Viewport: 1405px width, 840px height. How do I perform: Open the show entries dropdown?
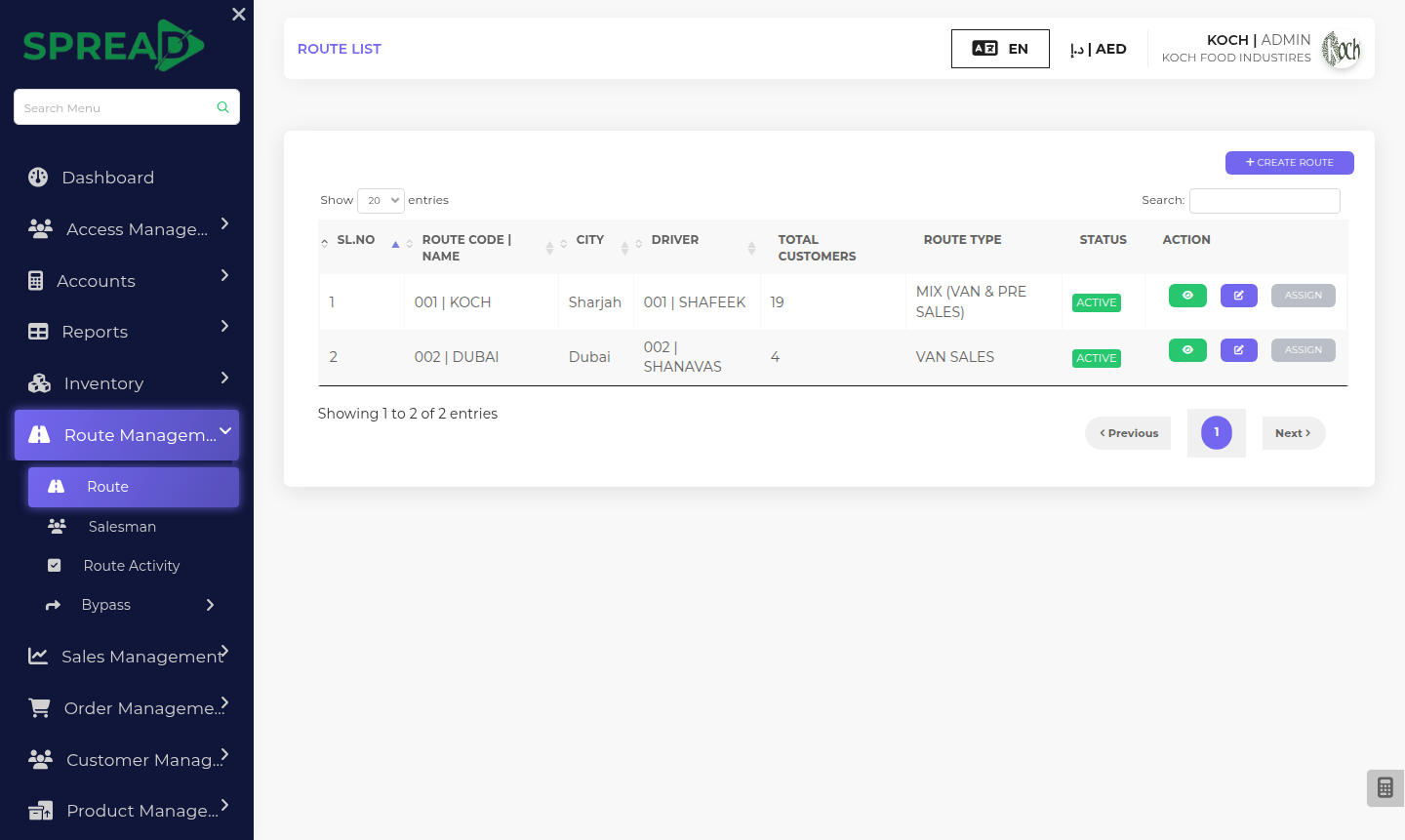(381, 200)
